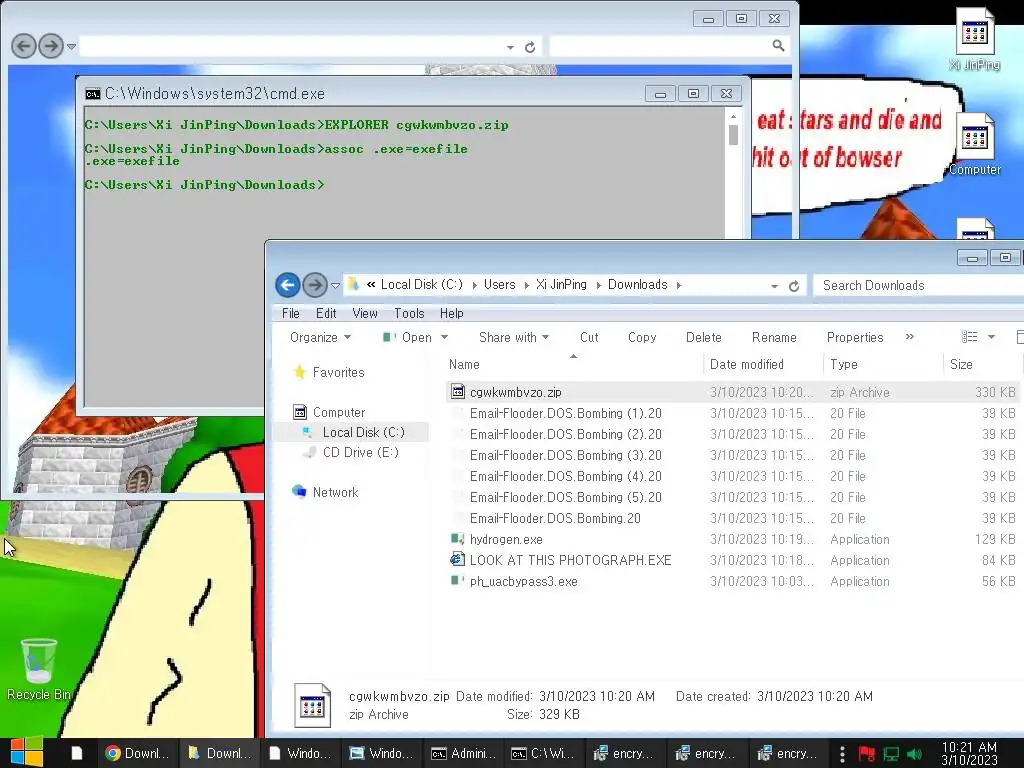Click the red flag tray icon

[867, 754]
